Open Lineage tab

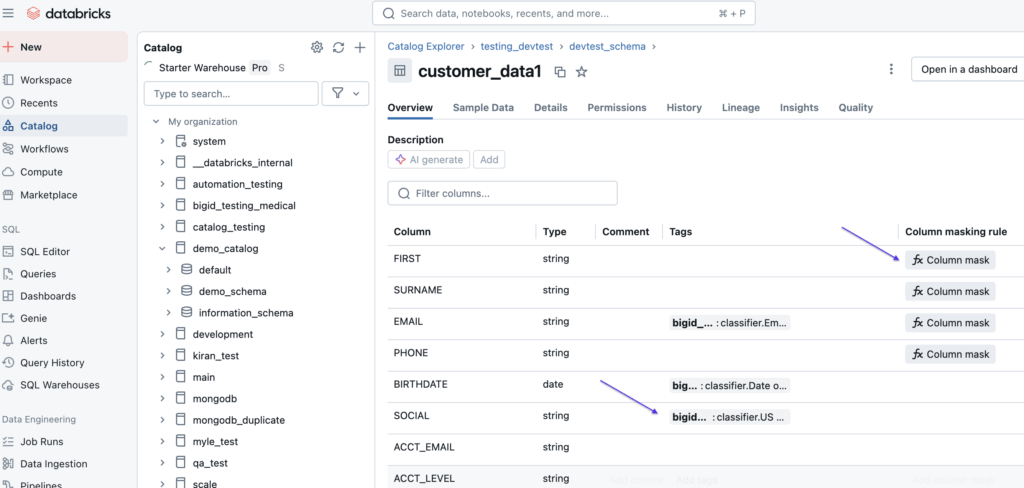[x=741, y=108]
